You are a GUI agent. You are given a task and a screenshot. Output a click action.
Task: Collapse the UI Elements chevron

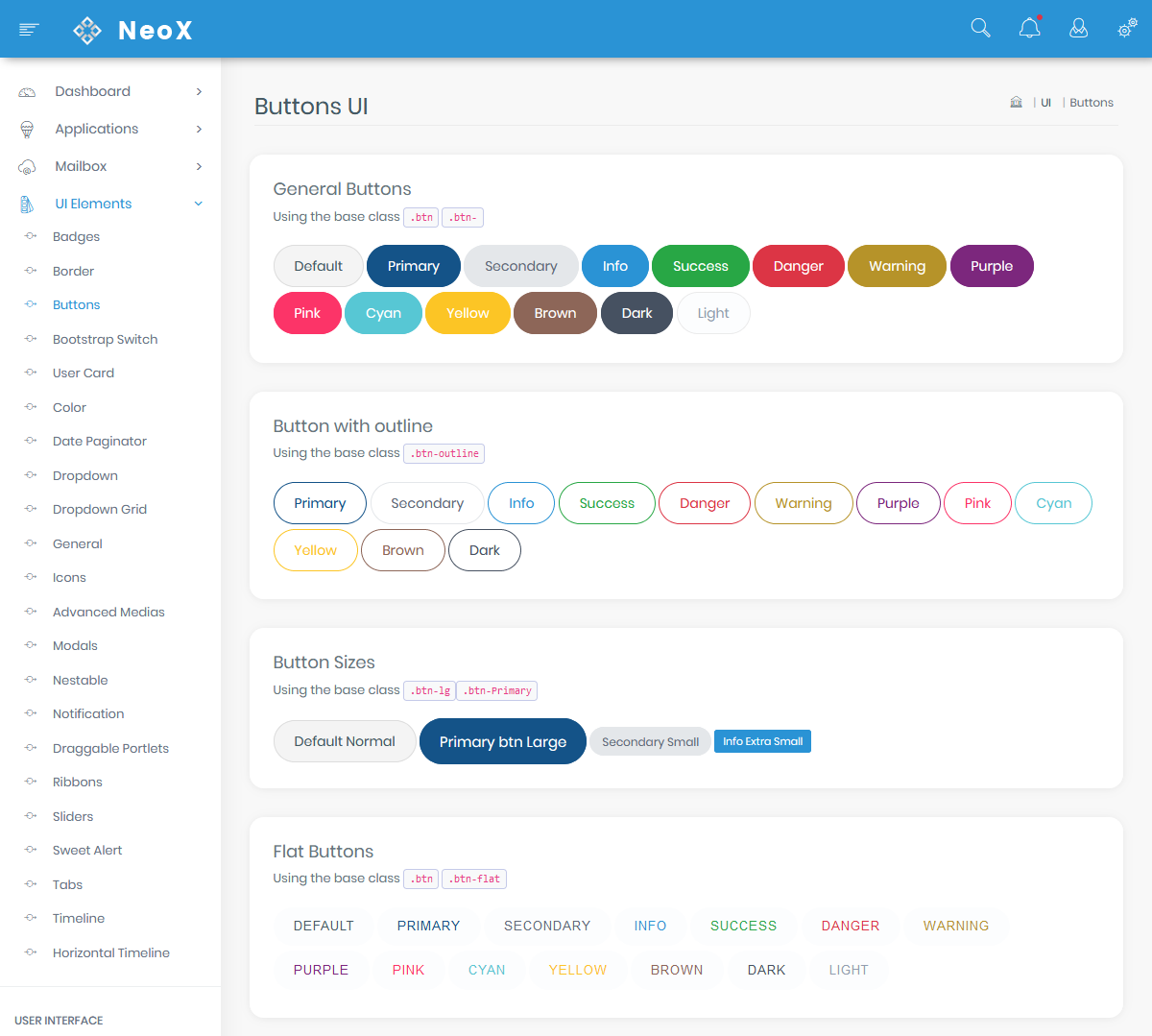click(199, 204)
